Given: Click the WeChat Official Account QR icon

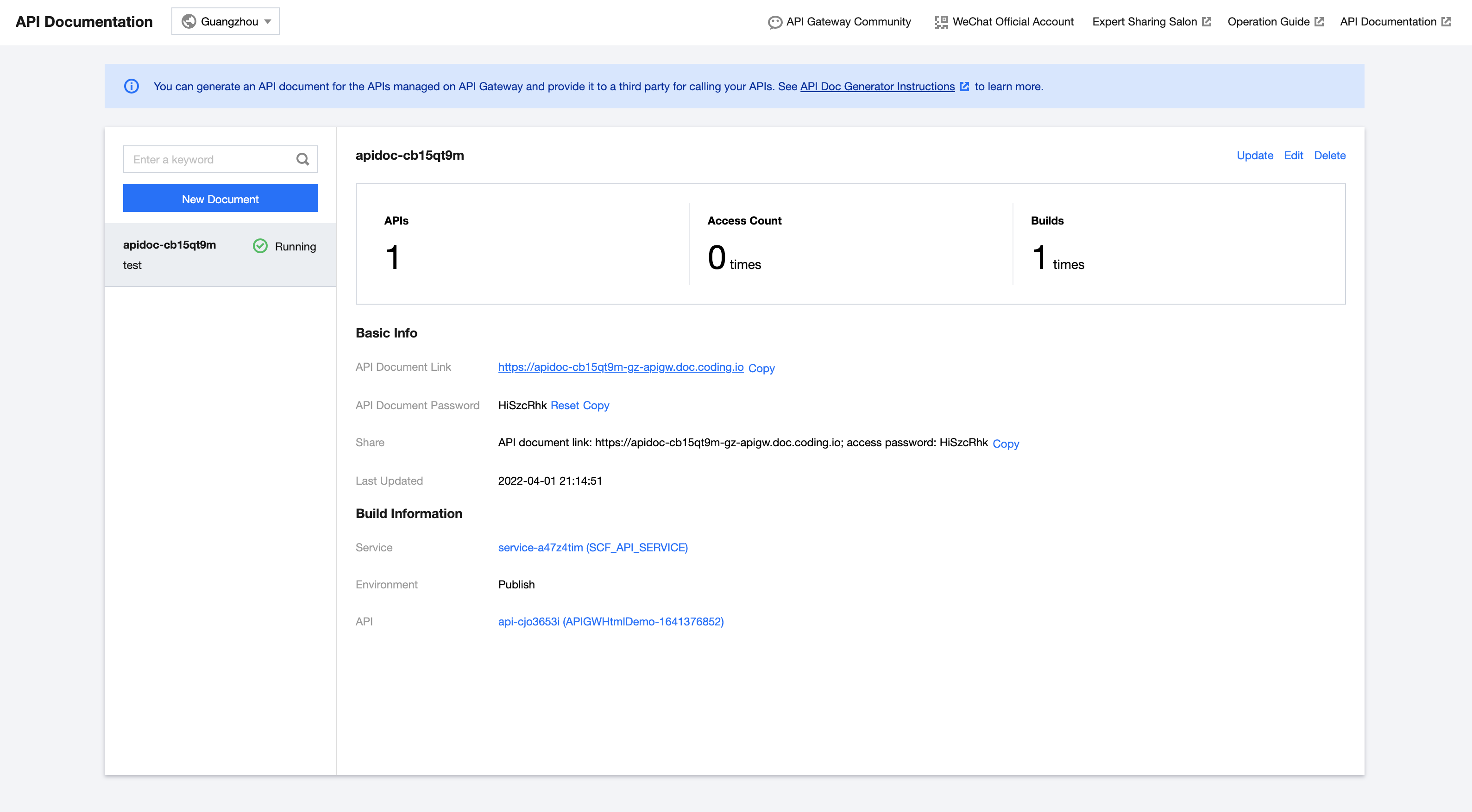Looking at the screenshot, I should [941, 22].
